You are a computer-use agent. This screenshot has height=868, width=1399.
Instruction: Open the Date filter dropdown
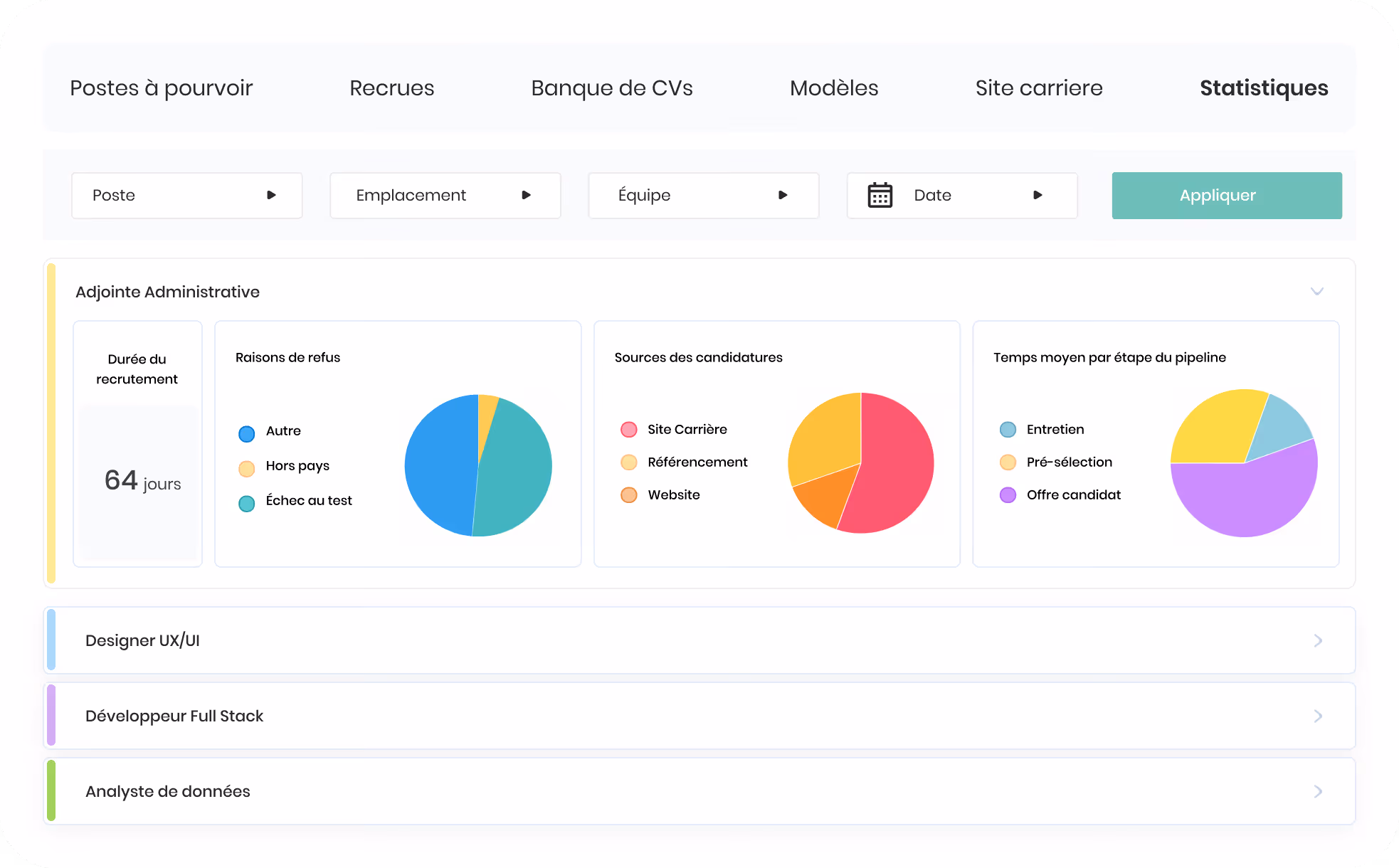[x=962, y=195]
